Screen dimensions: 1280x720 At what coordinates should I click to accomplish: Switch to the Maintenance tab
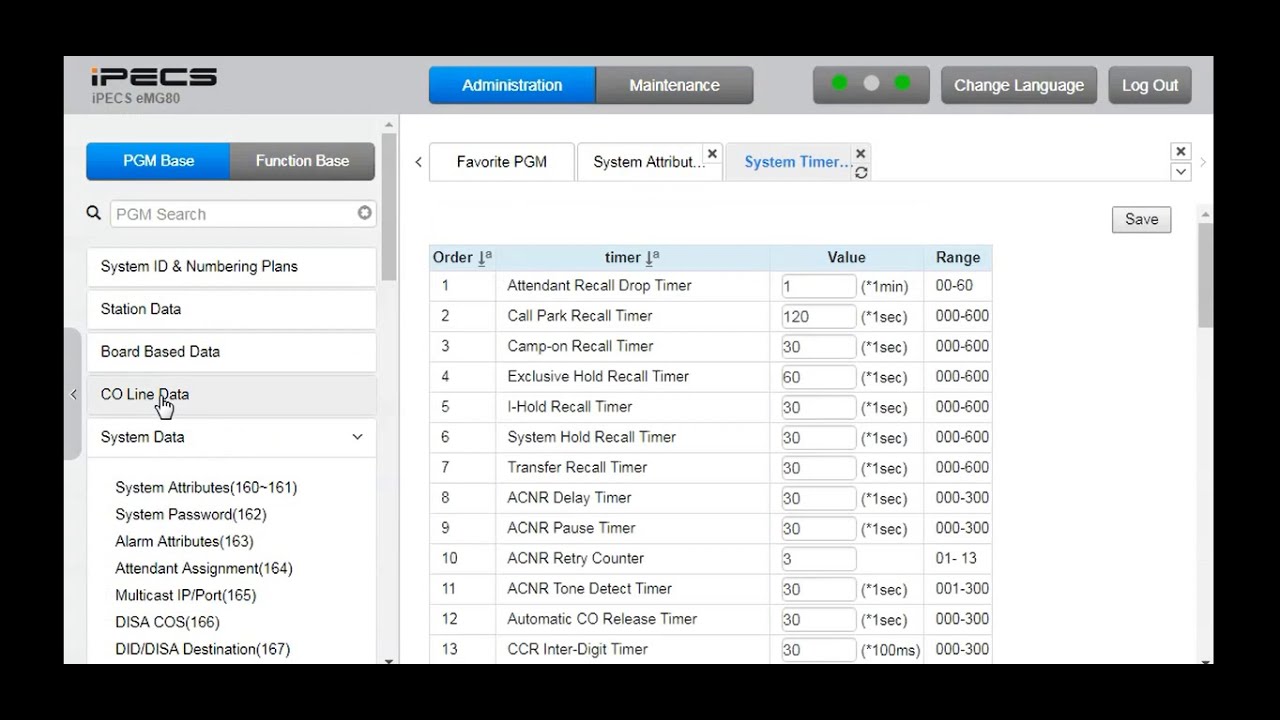(674, 85)
